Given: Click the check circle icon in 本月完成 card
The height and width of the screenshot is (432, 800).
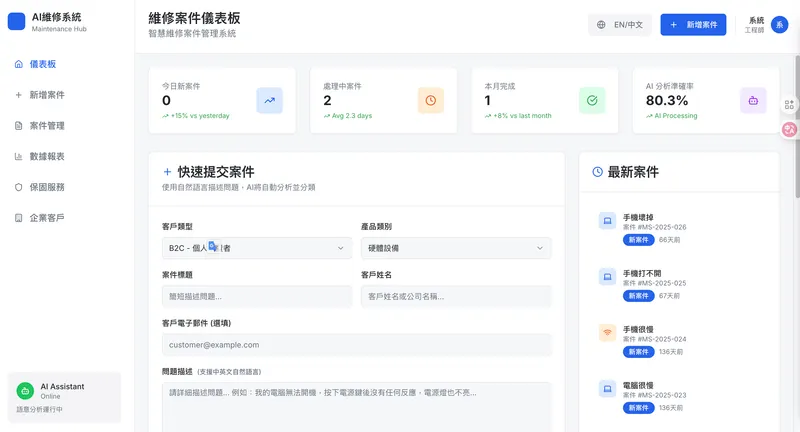Looking at the screenshot, I should tap(592, 100).
